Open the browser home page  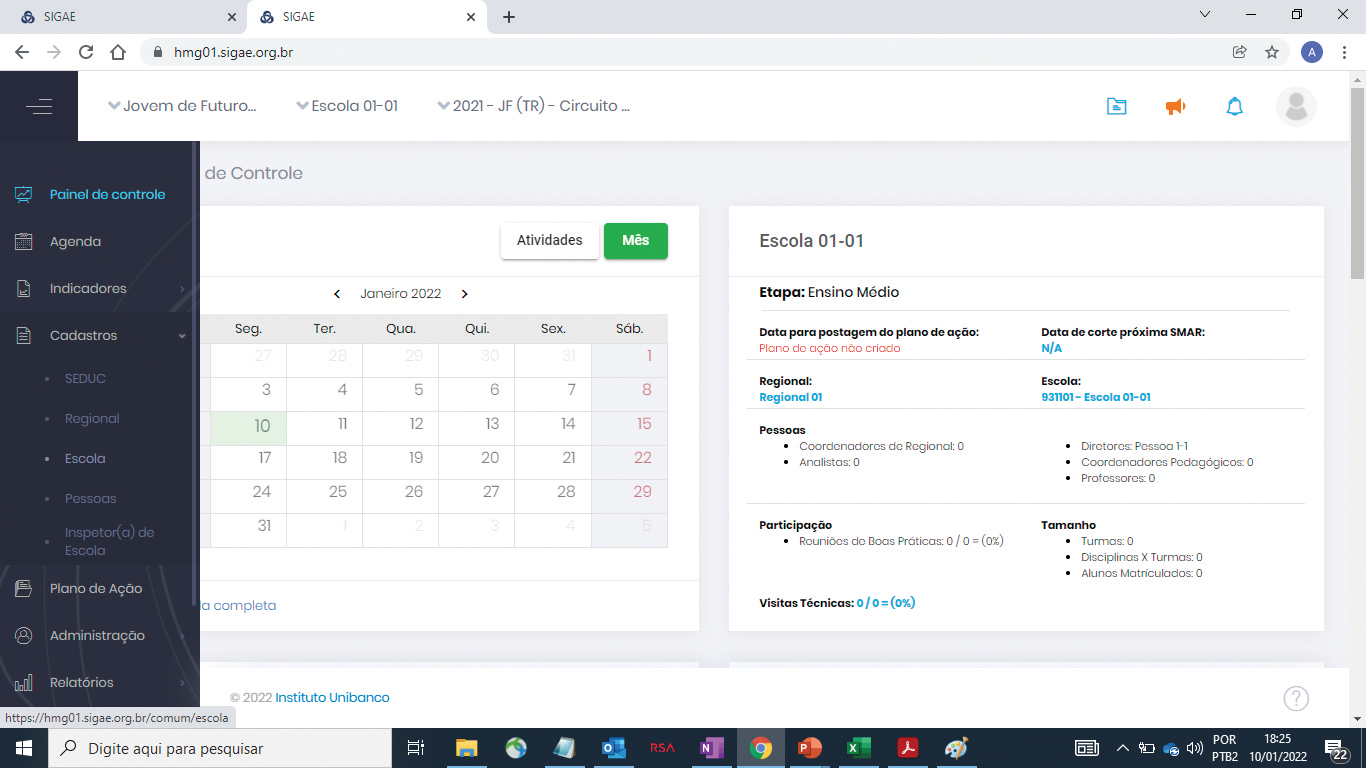pos(118,52)
